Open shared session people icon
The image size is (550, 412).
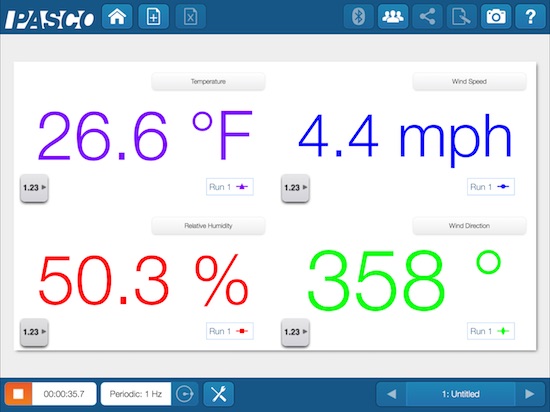[x=393, y=16]
